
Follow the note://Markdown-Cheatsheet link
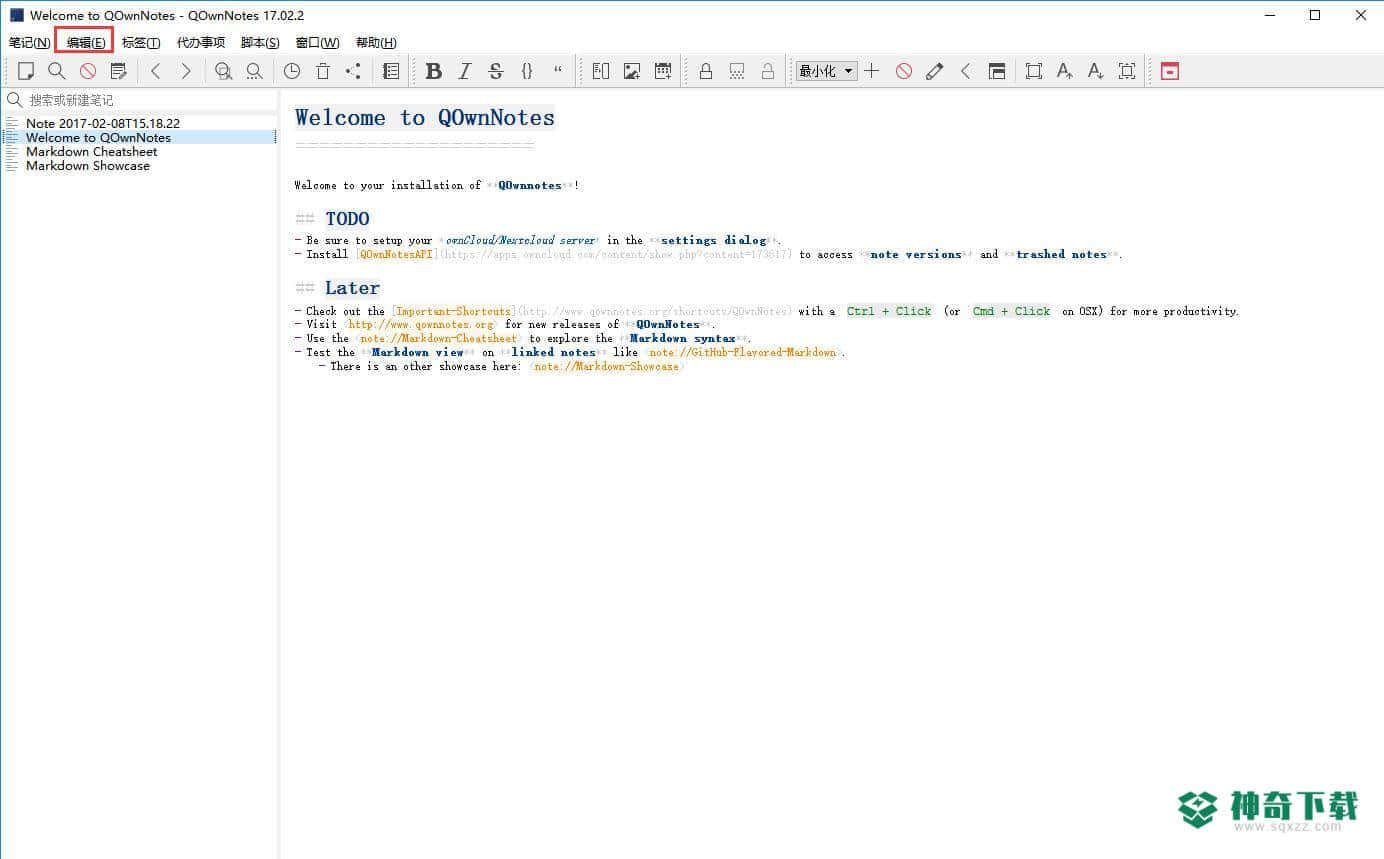(439, 339)
